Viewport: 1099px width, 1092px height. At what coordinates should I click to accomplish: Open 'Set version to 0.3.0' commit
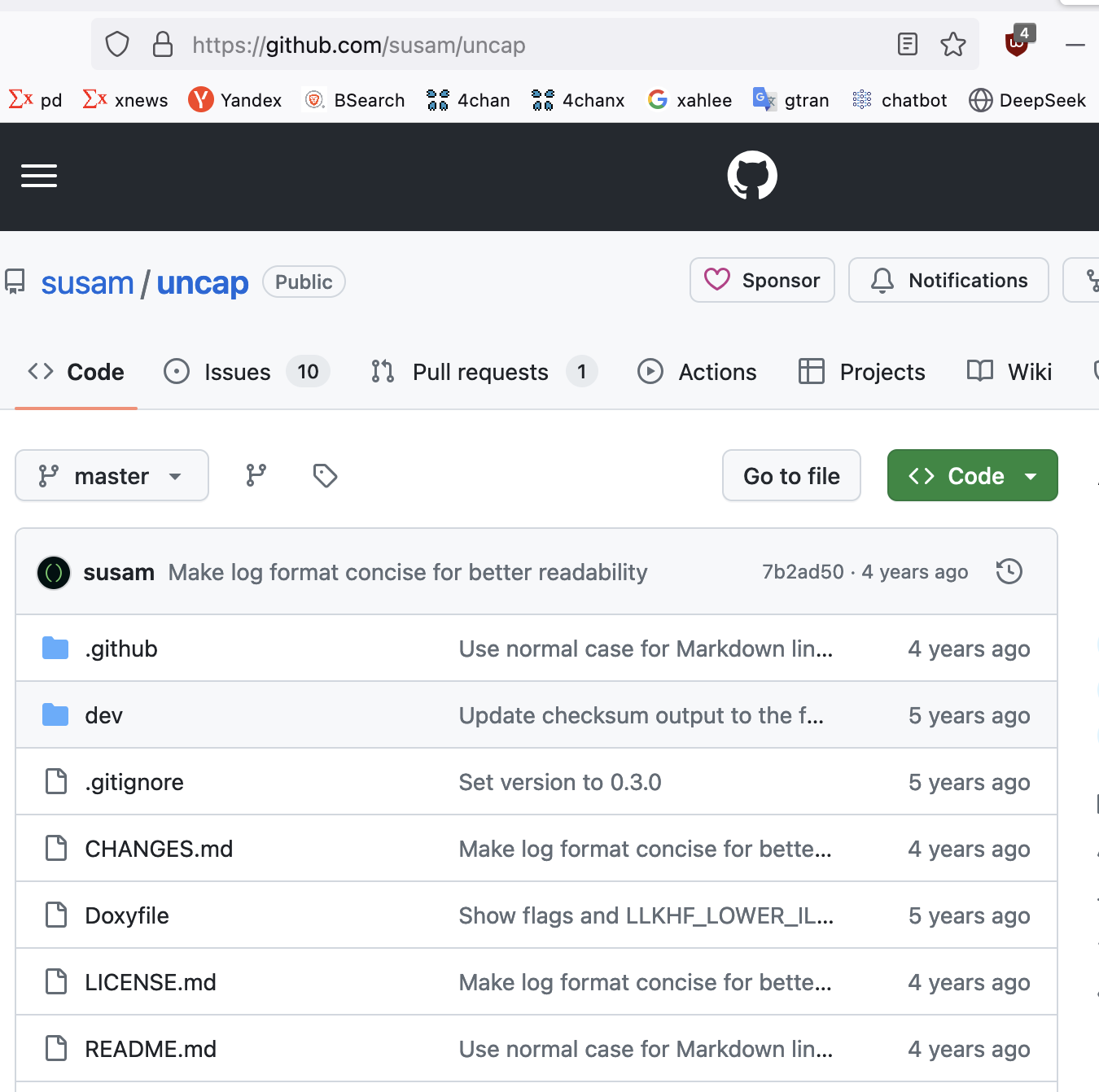click(560, 782)
